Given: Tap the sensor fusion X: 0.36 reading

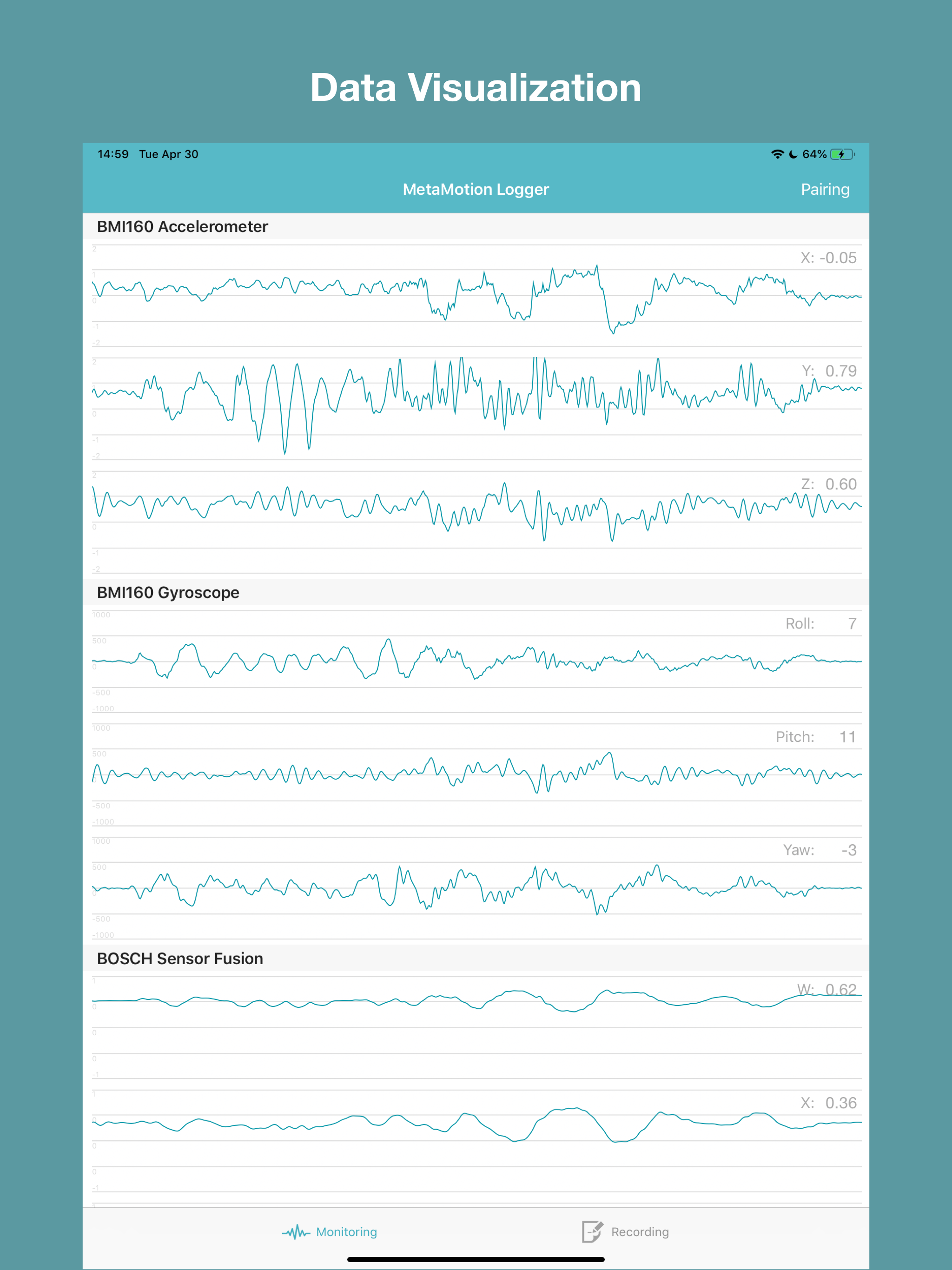Looking at the screenshot, I should click(x=828, y=1102).
